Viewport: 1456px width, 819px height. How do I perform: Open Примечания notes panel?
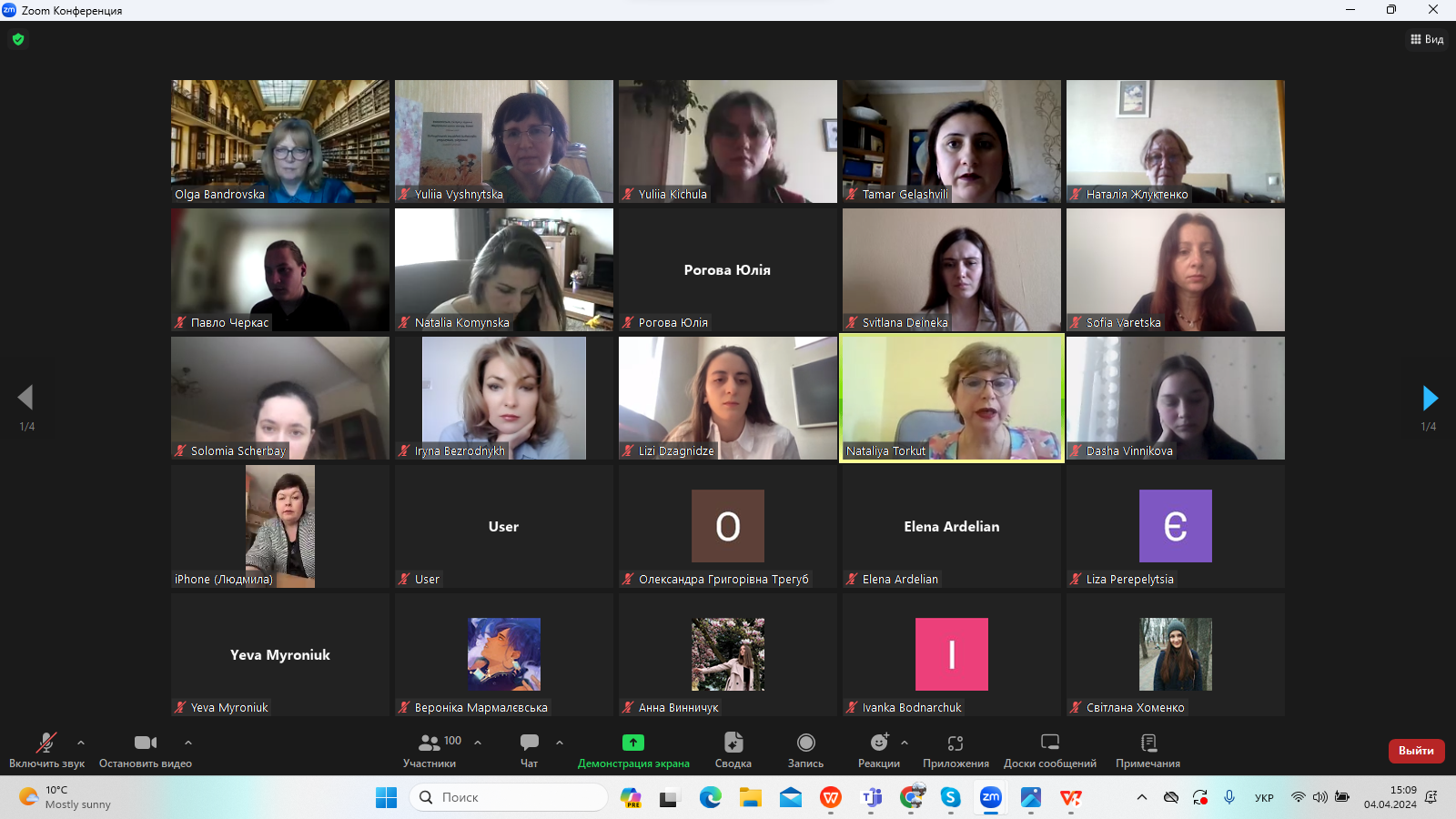[1148, 750]
